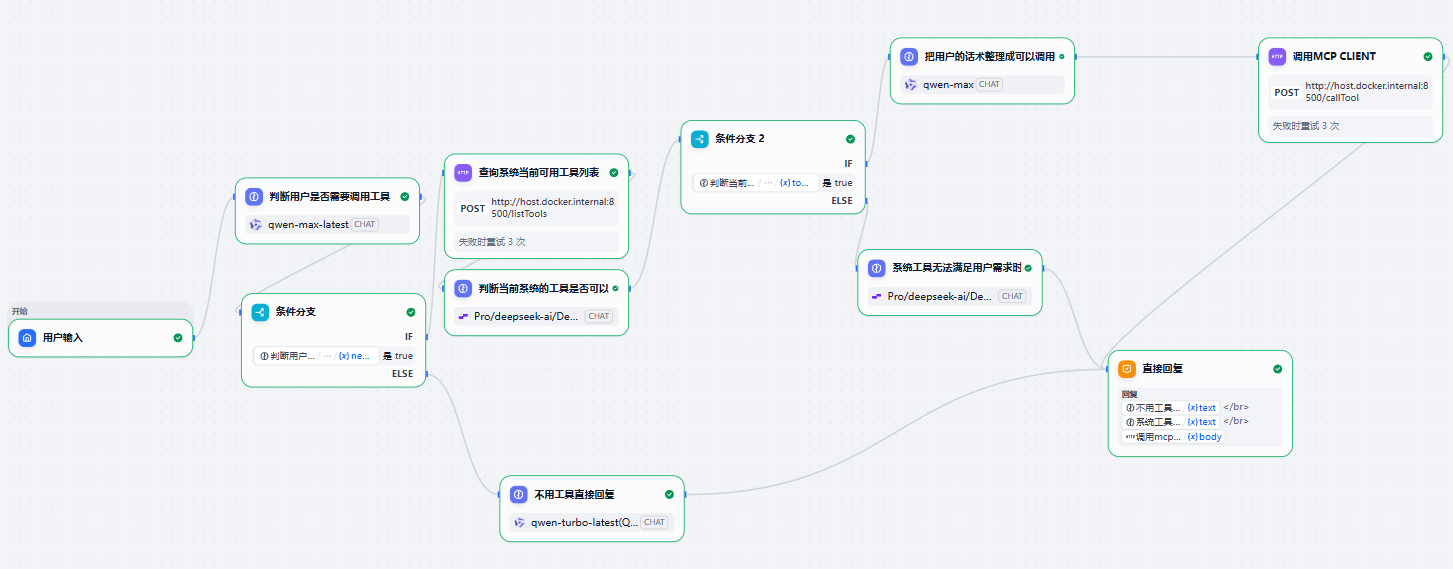Click the condition row in 条件分支 node
1453x569 pixels.
click(x=334, y=356)
